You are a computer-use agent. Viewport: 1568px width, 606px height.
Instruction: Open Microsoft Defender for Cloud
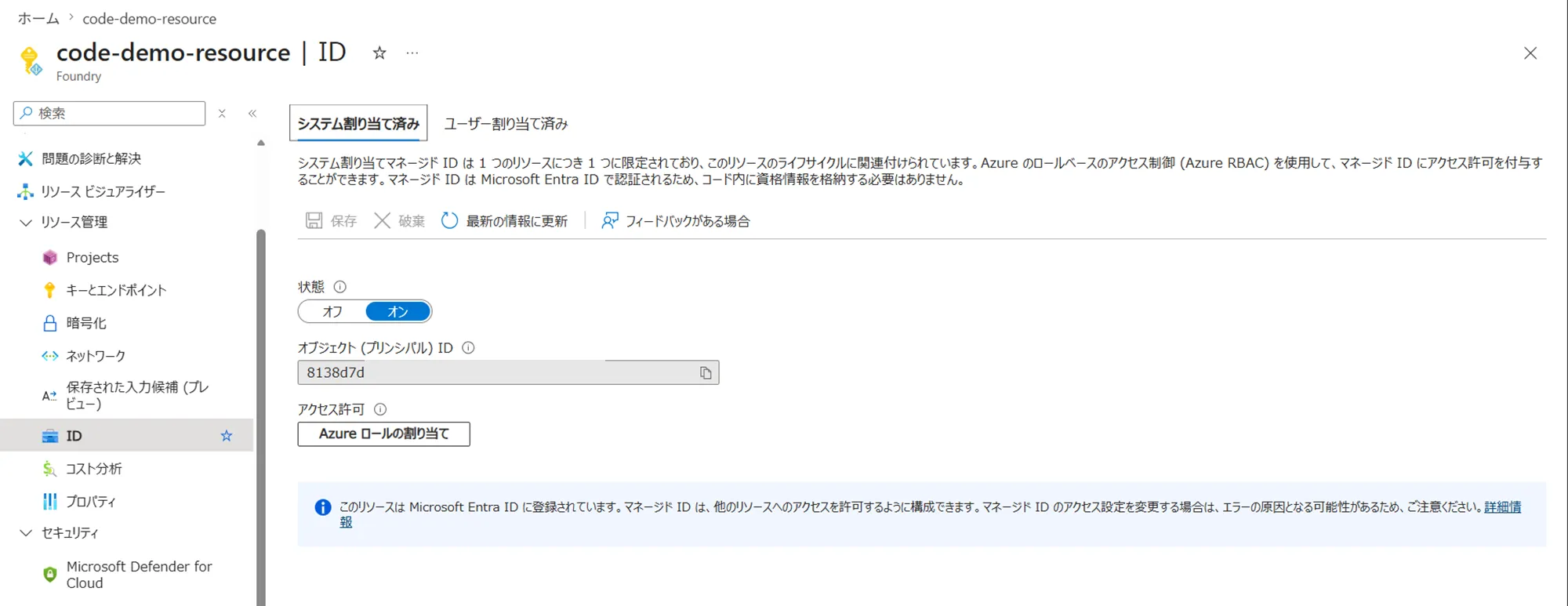(139, 575)
